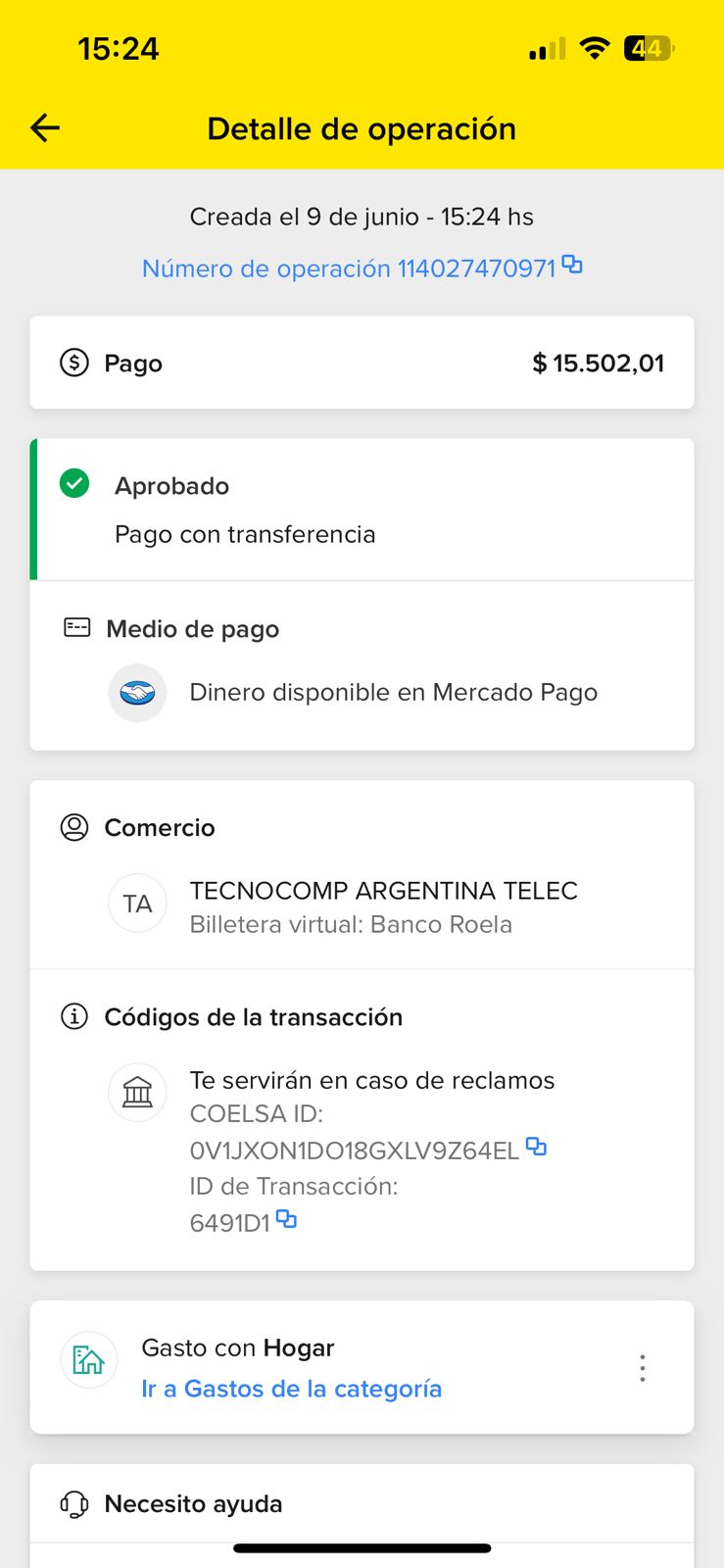Open the three-dot menu for Hogar category
Screen dimensions: 724x1568
[643, 1367]
